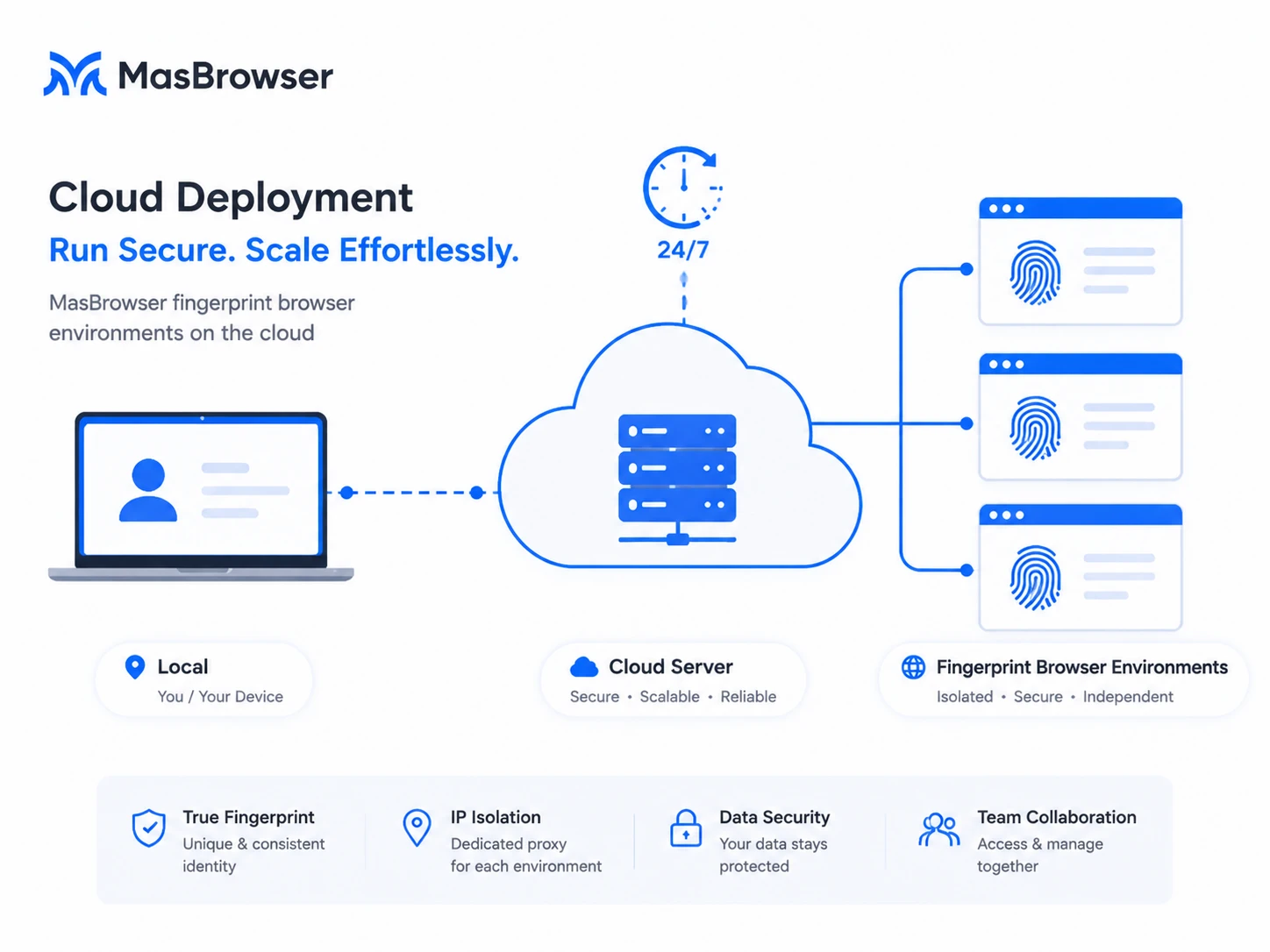Select the "Your data stays protected" description
This screenshot has height=952, width=1270.
(774, 855)
